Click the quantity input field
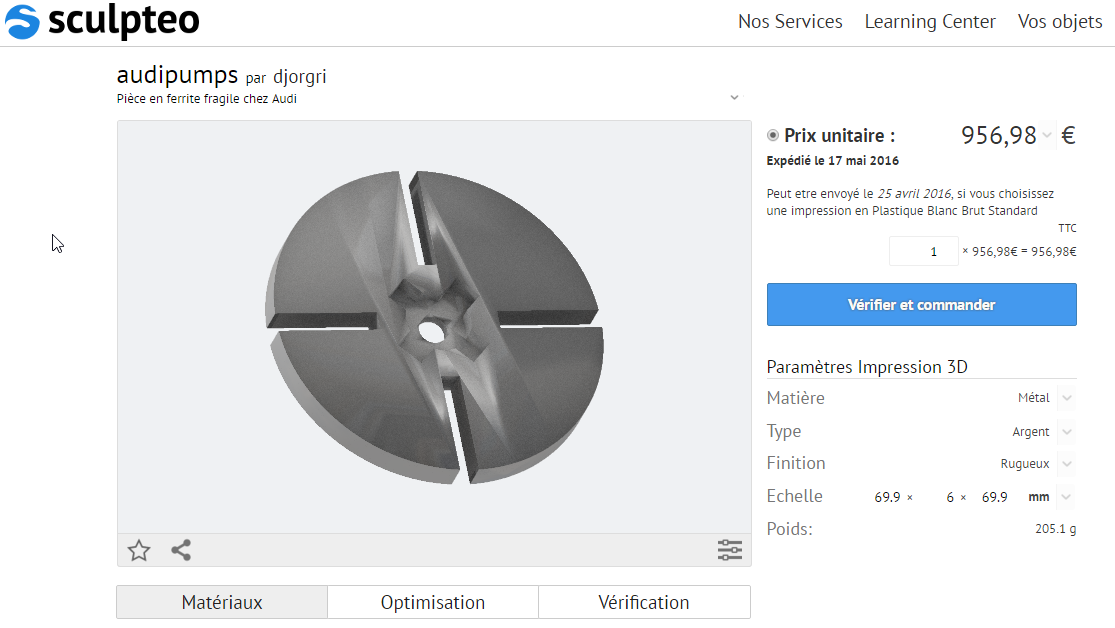 click(x=923, y=251)
